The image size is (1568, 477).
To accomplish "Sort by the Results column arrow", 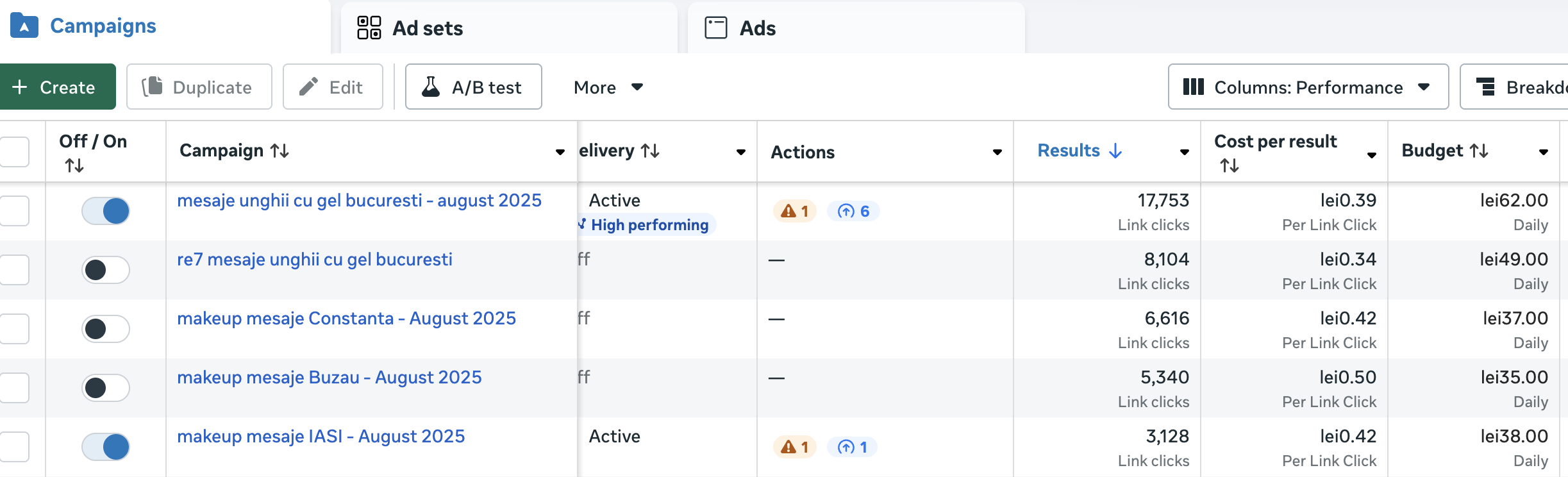I will [1115, 151].
